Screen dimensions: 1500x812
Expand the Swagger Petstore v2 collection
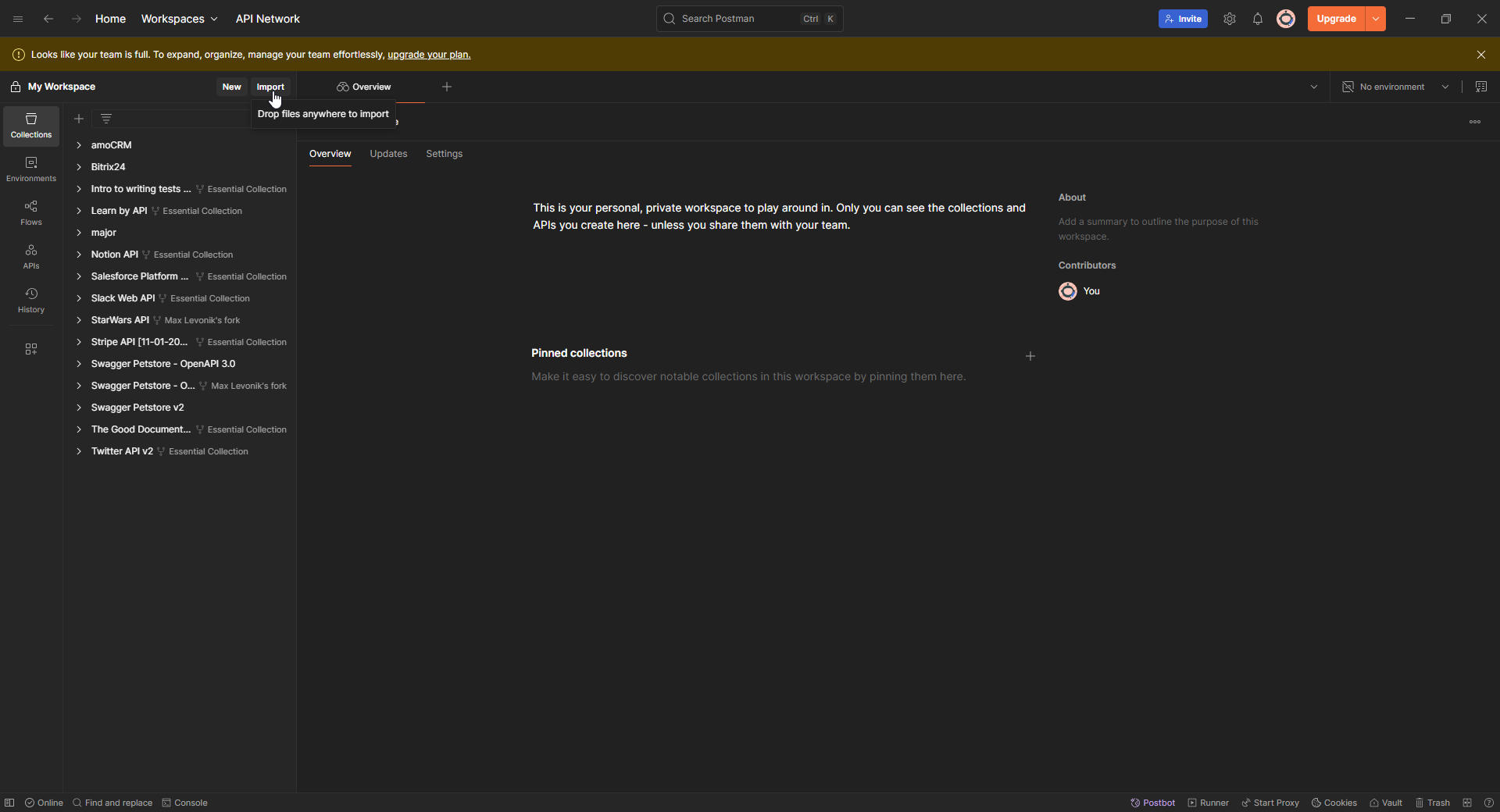tap(79, 408)
